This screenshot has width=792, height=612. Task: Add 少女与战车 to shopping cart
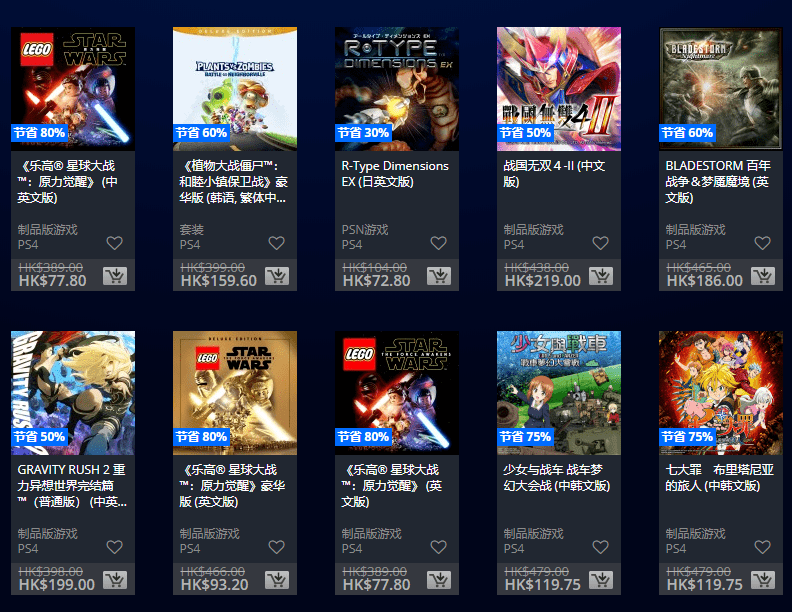601,580
